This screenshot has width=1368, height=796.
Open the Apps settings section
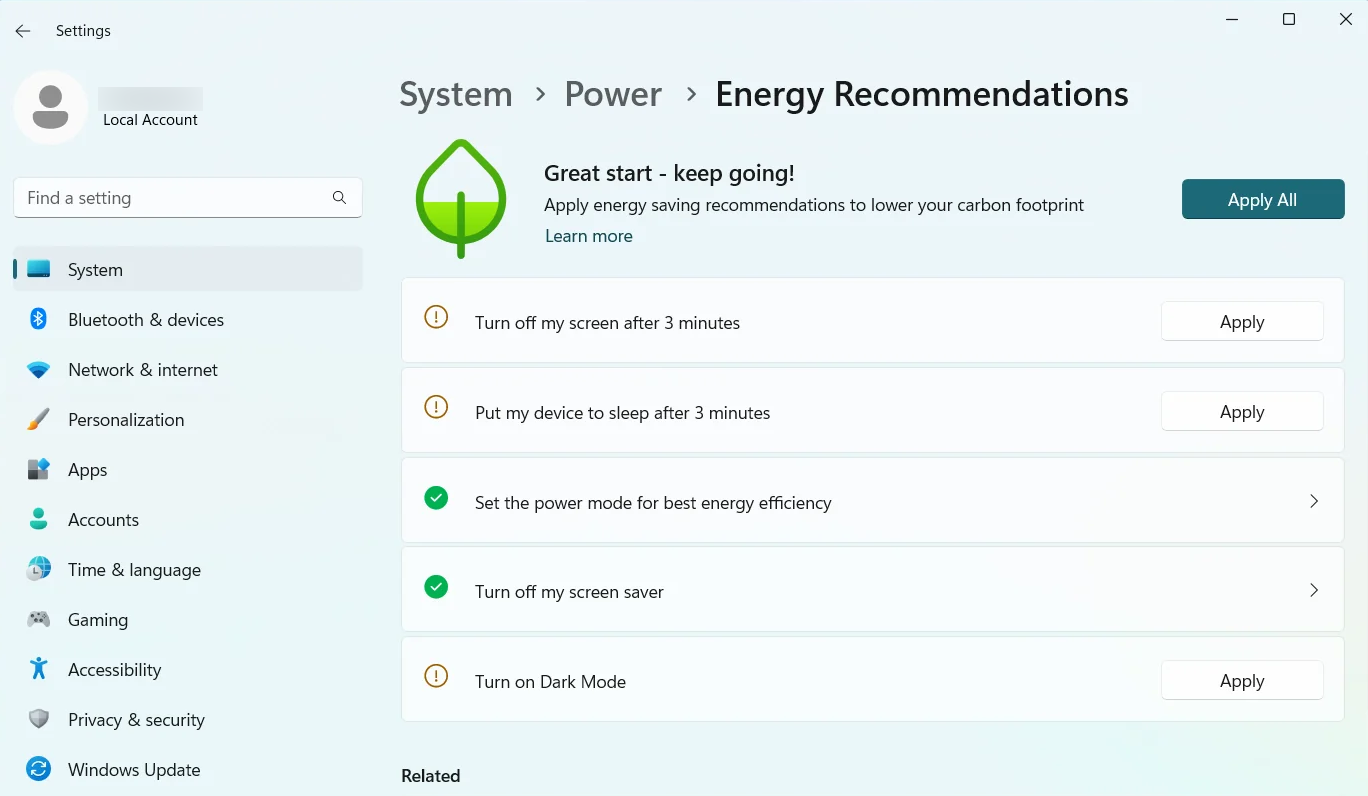[88, 470]
